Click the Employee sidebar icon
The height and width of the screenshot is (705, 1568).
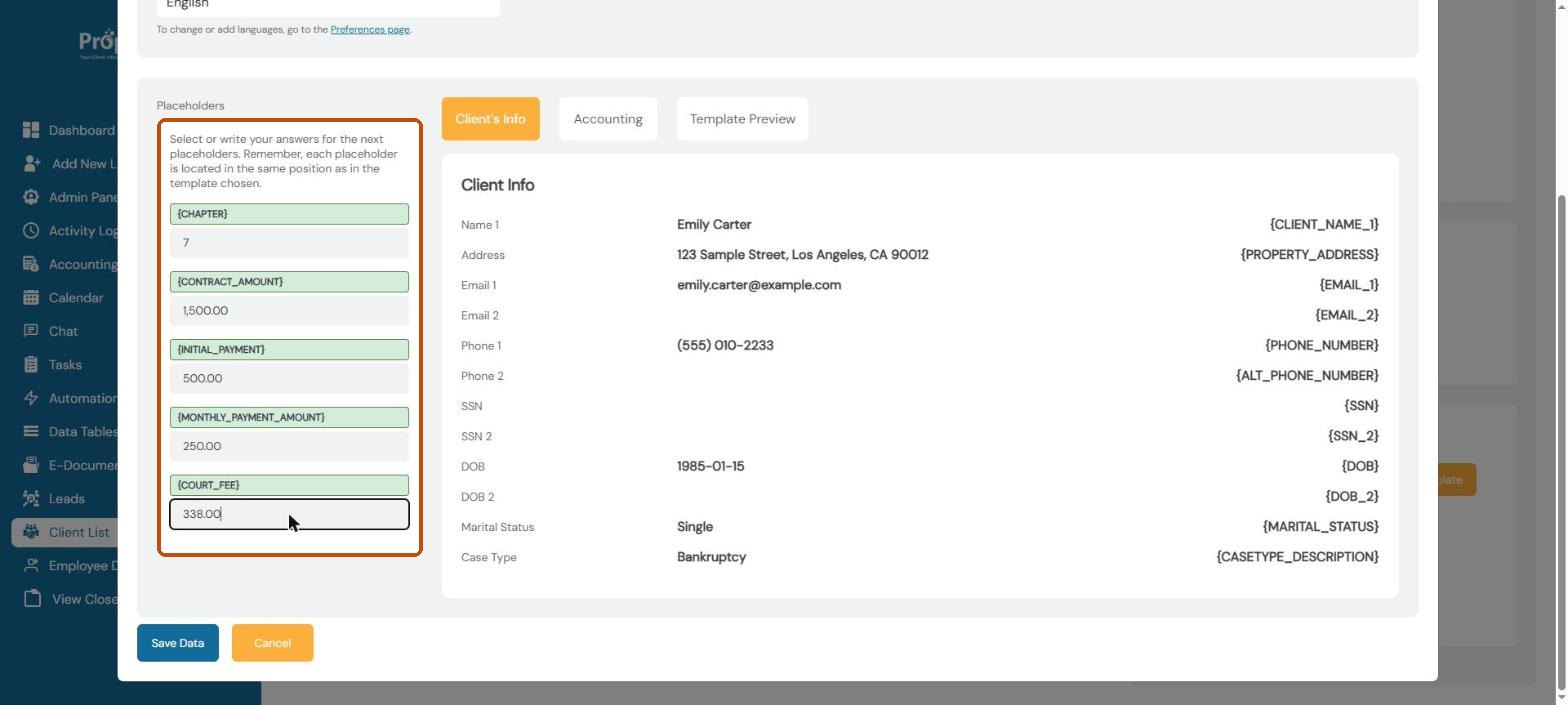point(31,565)
